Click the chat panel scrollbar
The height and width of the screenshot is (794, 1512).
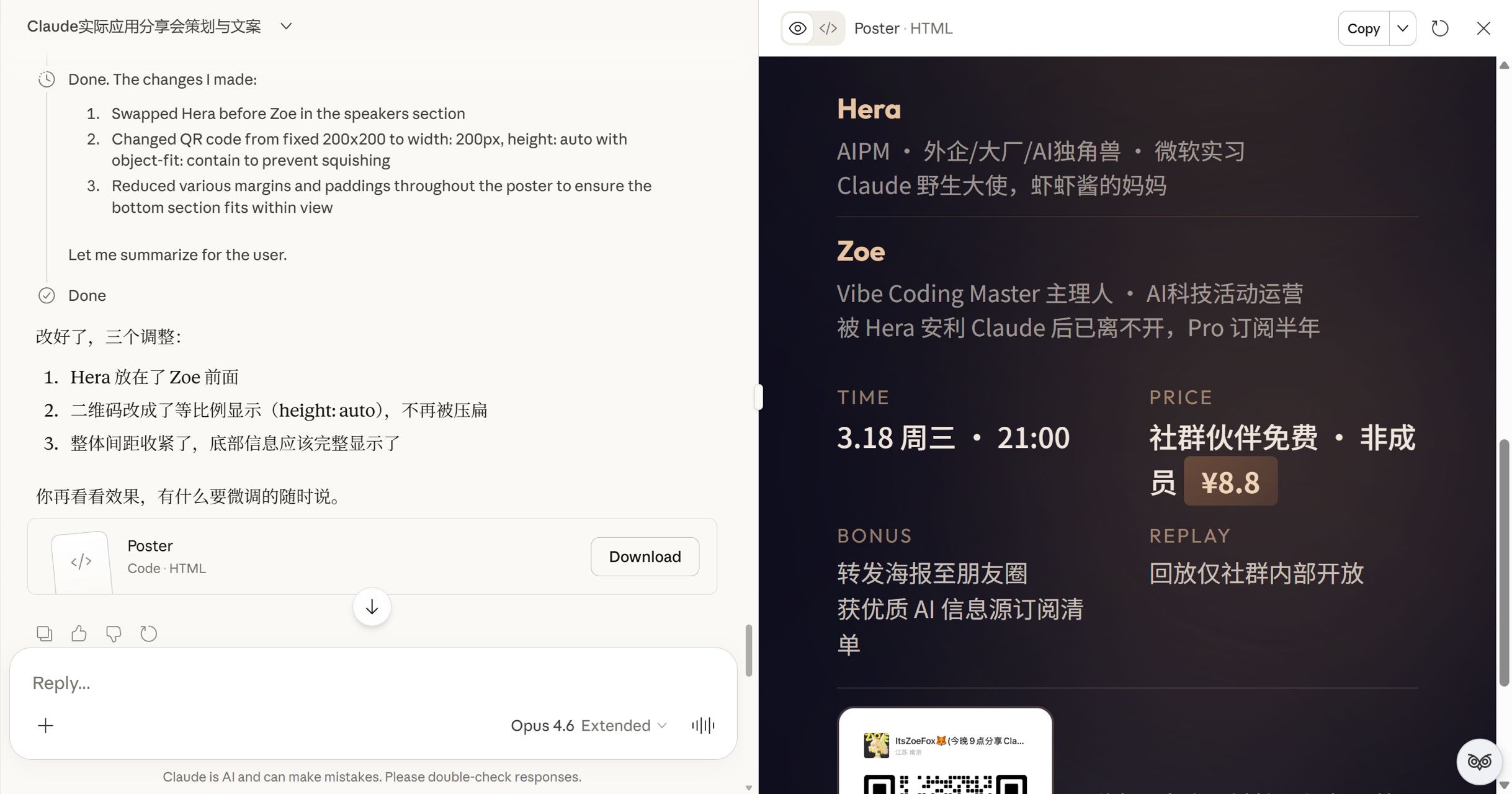click(x=749, y=650)
